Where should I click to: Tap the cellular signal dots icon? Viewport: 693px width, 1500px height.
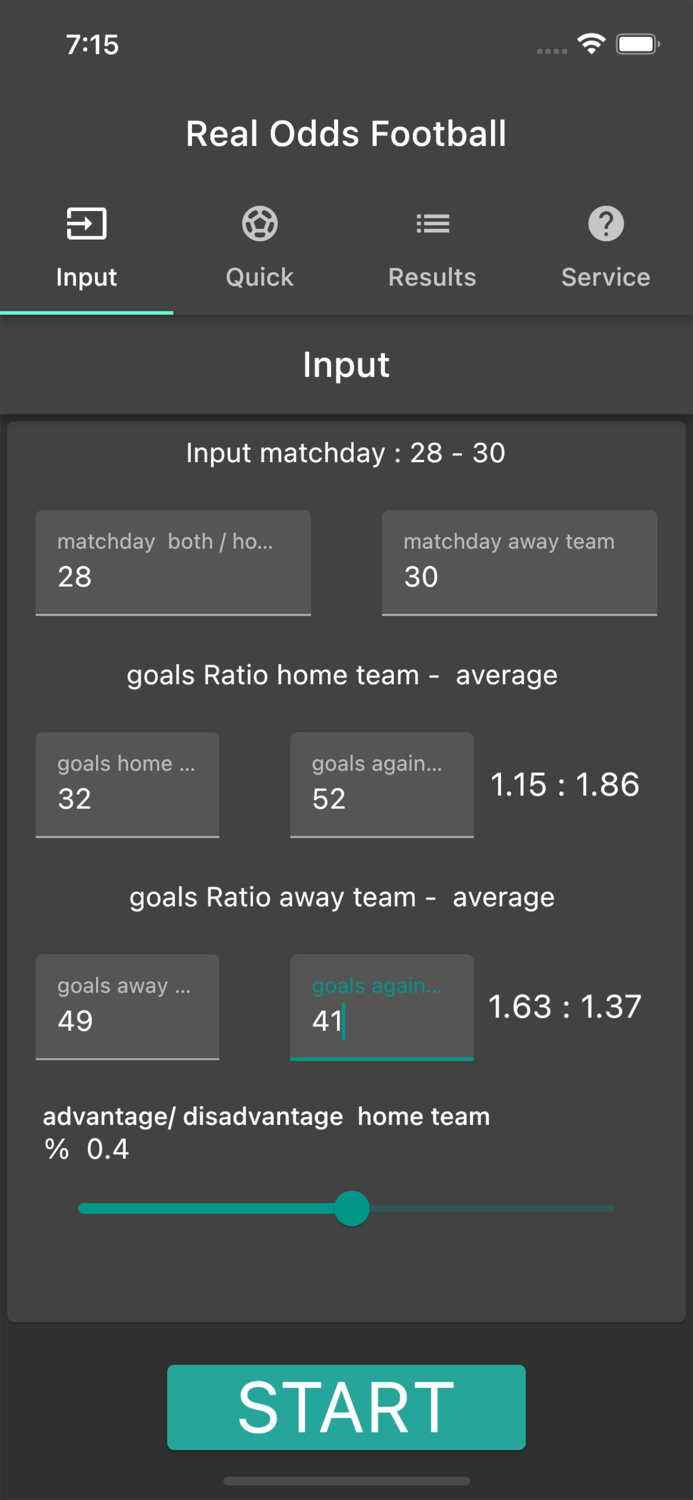point(550,48)
